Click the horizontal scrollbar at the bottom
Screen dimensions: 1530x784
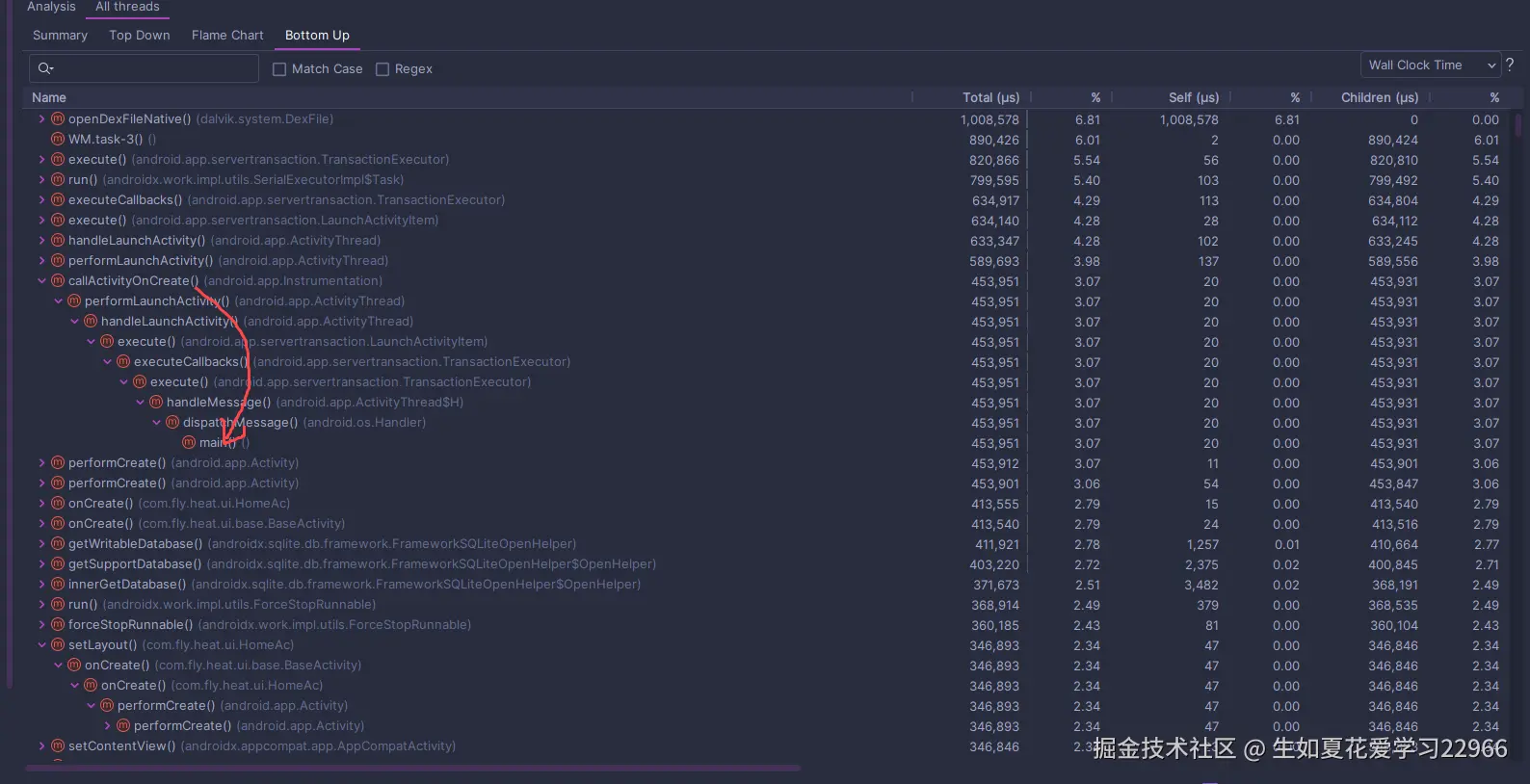point(412,768)
